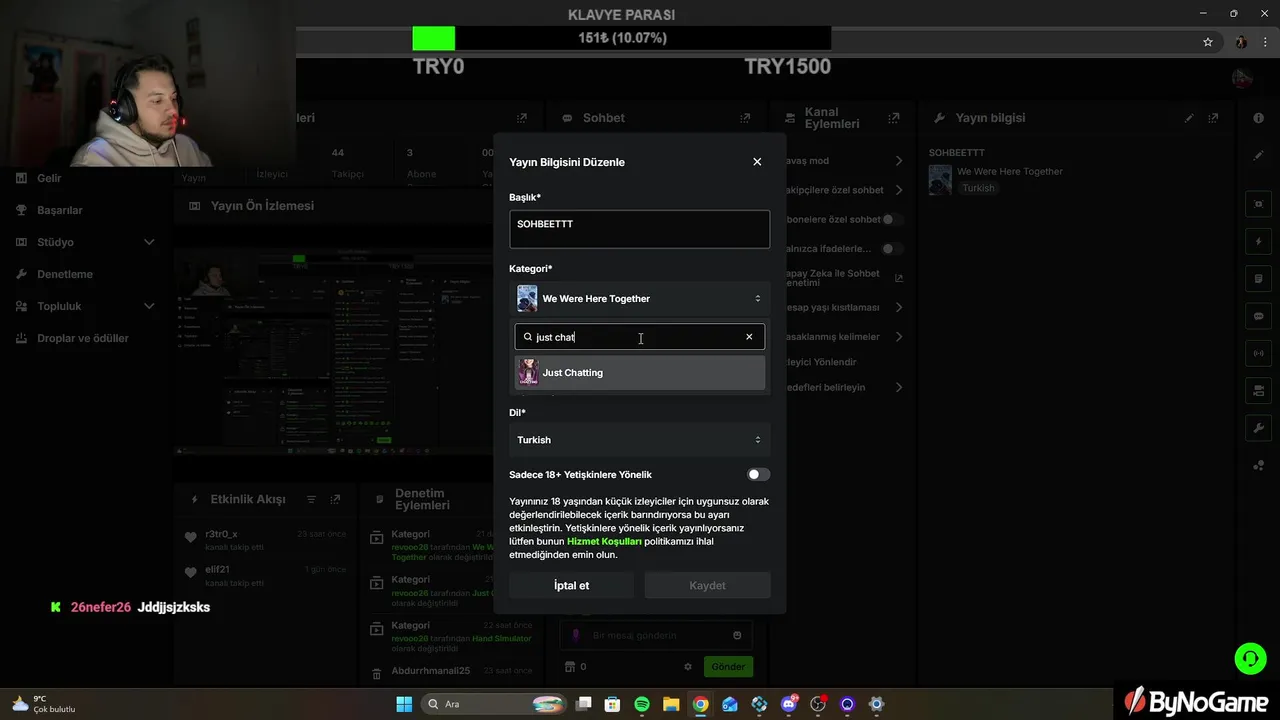
Task: Click the weather widget showing 9°C
Action: click(45, 704)
